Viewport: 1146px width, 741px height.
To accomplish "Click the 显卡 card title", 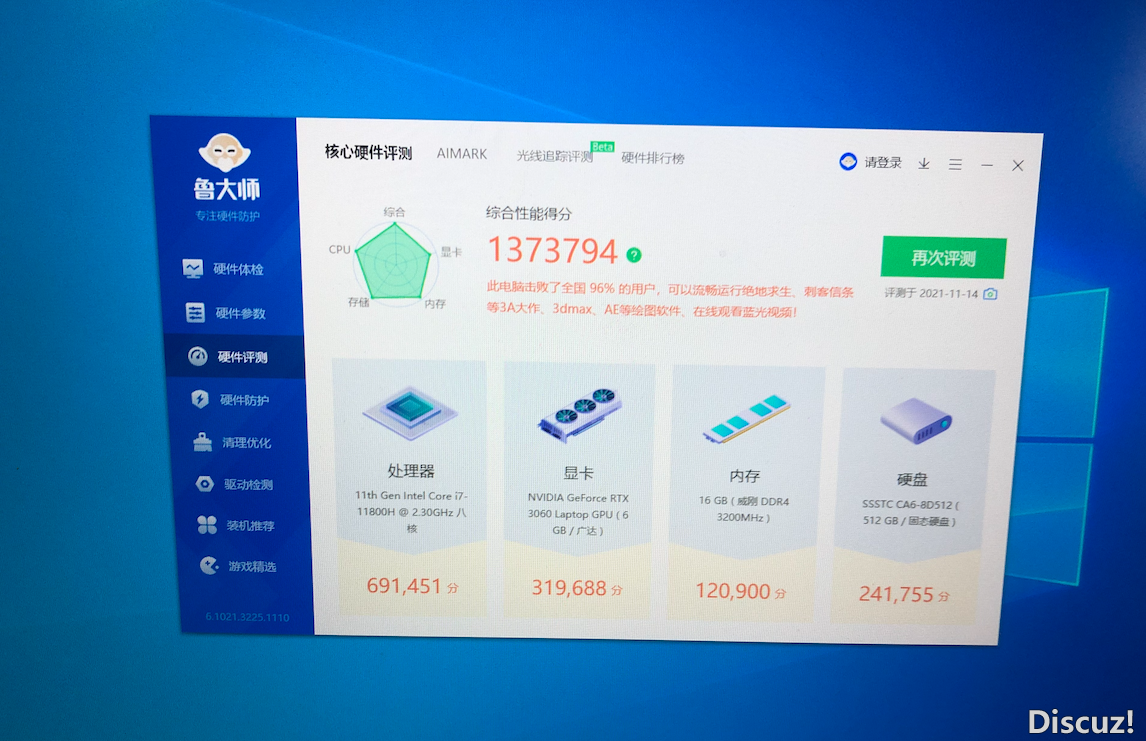I will 578,473.
